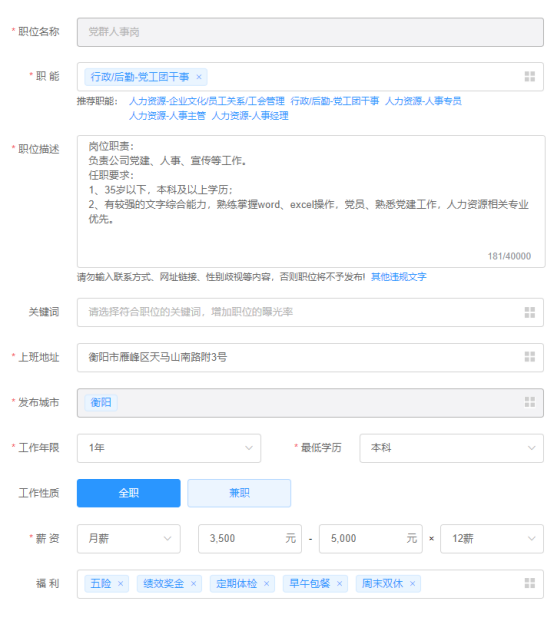
Task: Click the minimum salary 3,500 field
Action: pyautogui.click(x=250, y=539)
